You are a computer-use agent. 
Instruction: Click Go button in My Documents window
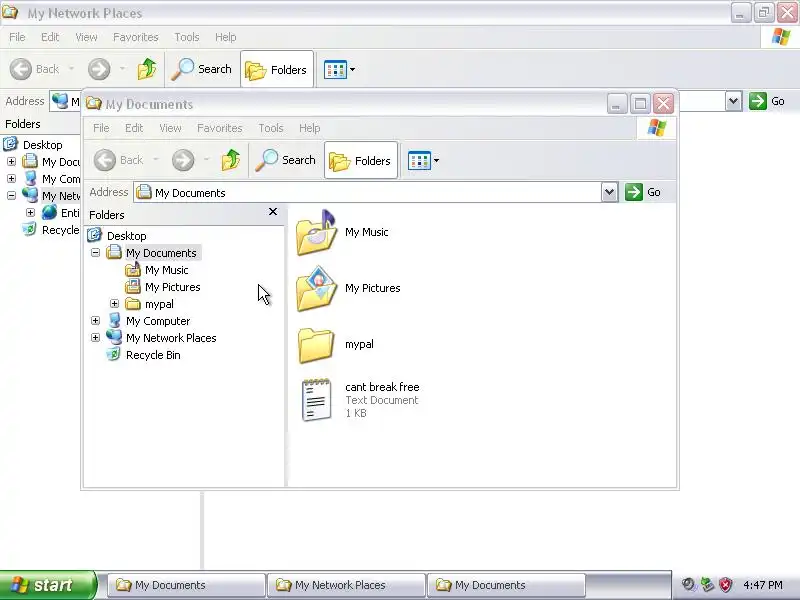click(x=643, y=192)
